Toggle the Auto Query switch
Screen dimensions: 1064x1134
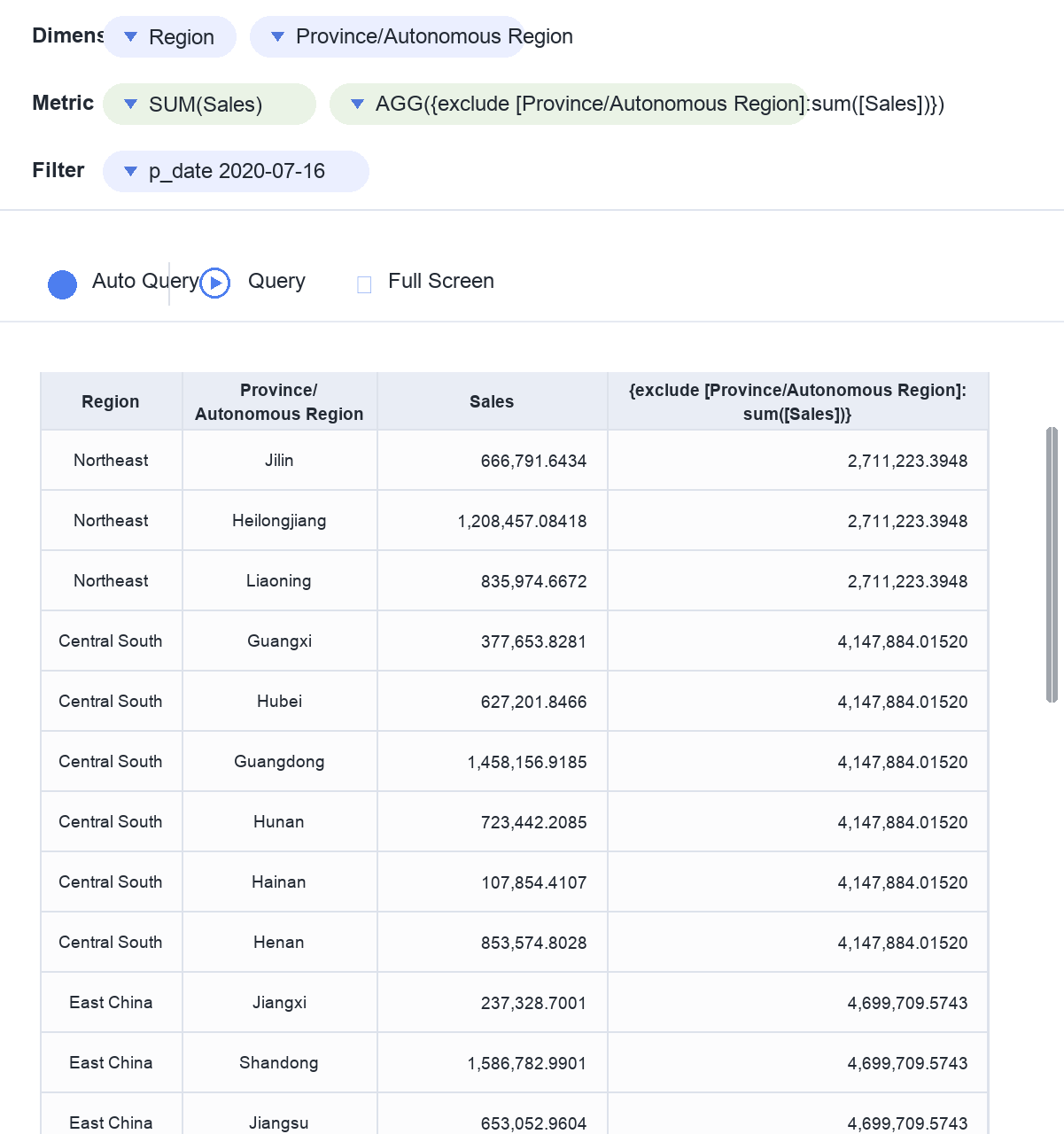tap(62, 284)
